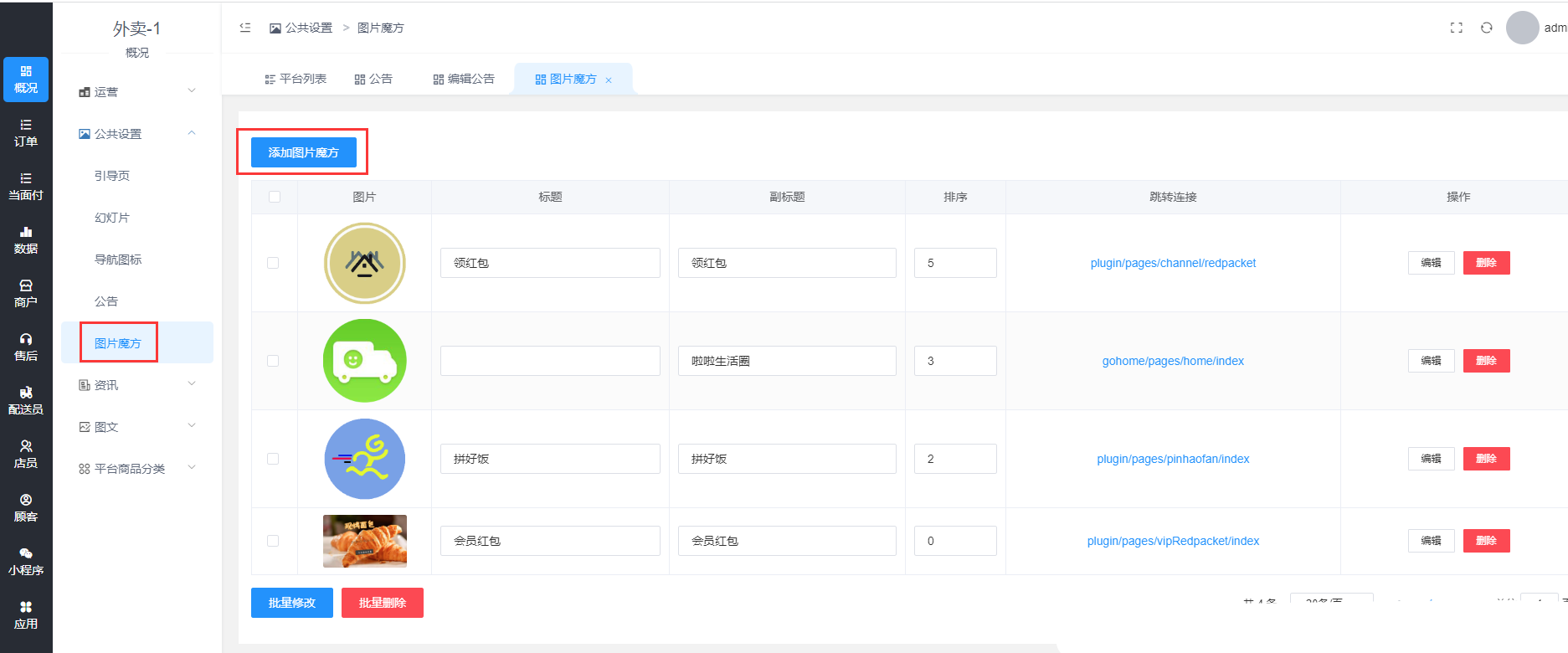
Task: Open the 订单 orders sidebar icon
Action: [x=26, y=133]
